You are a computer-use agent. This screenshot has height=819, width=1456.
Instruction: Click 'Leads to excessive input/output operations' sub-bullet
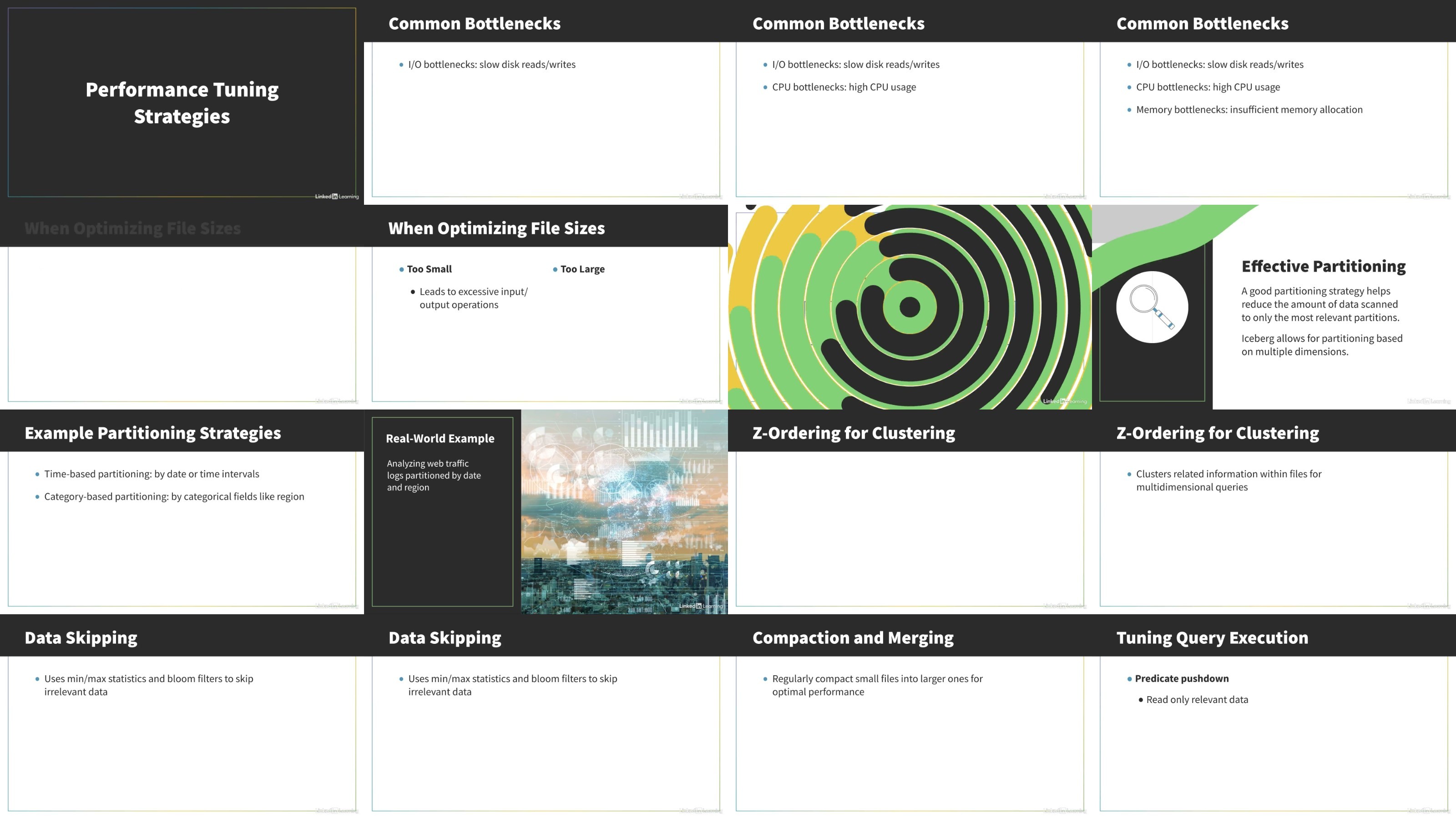[474, 298]
